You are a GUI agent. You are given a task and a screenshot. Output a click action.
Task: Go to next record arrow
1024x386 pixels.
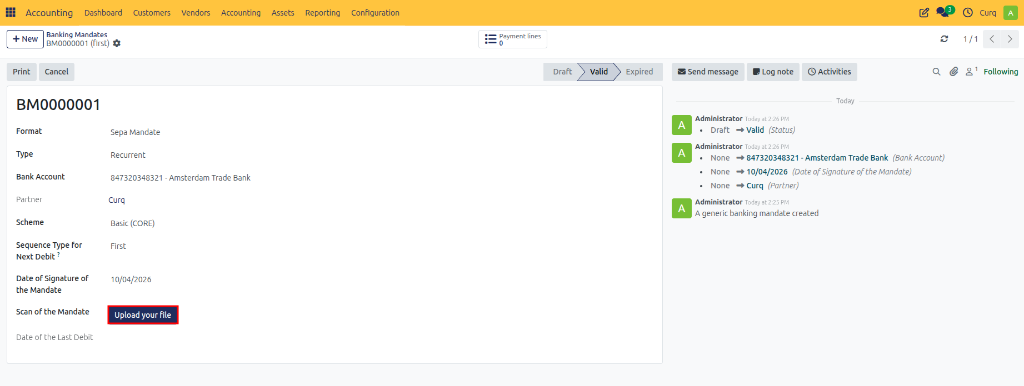[x=1010, y=39]
